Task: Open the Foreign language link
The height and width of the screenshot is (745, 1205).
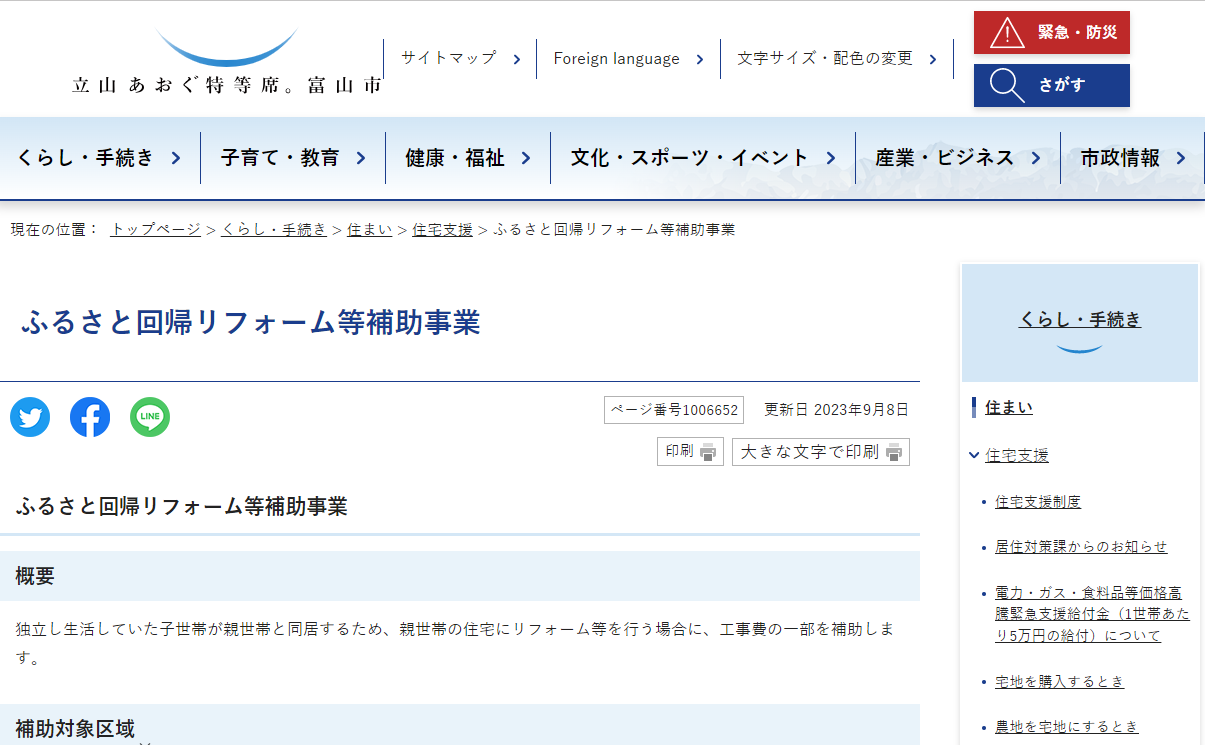Action: tap(616, 59)
